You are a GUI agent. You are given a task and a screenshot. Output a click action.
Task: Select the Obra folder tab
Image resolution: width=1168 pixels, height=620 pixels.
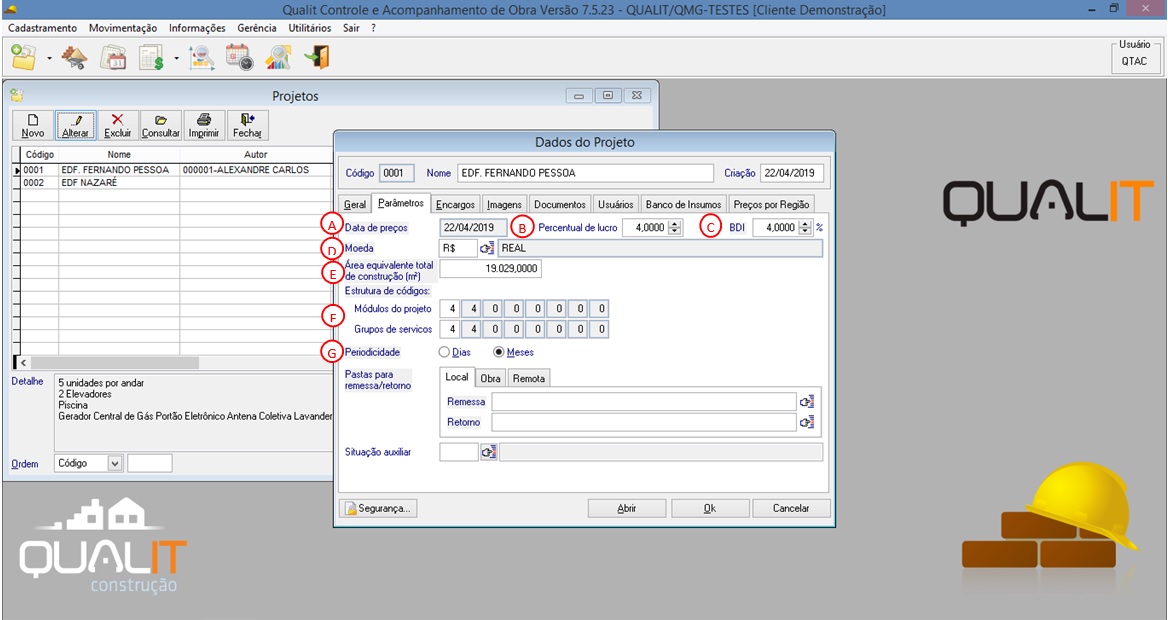point(490,379)
